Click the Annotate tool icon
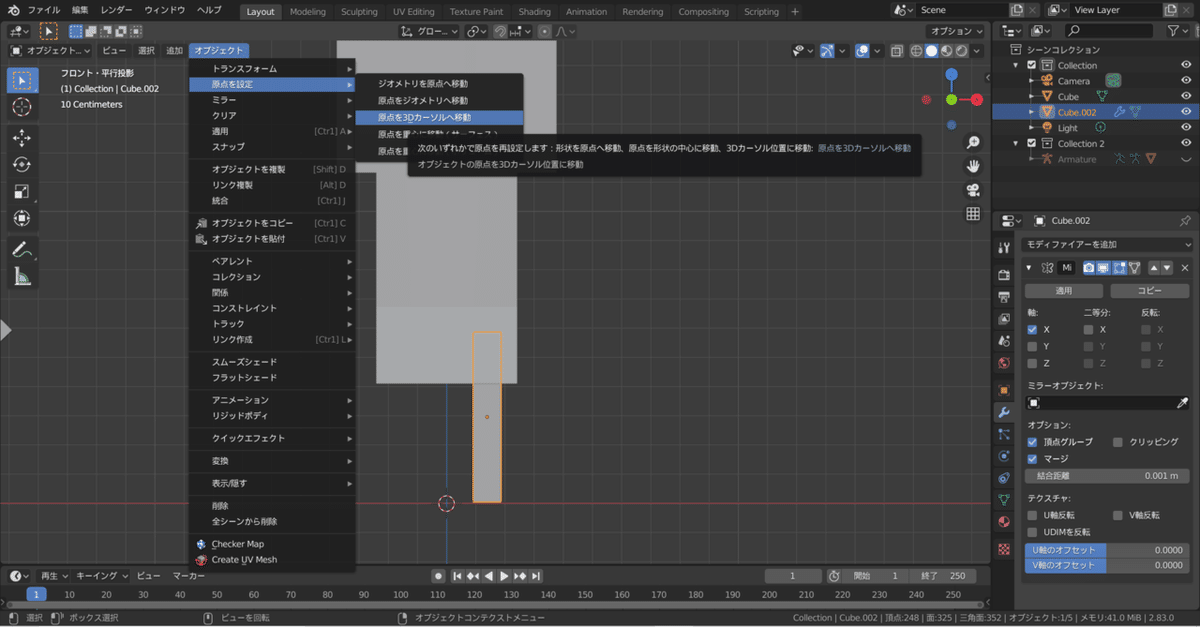 22,249
